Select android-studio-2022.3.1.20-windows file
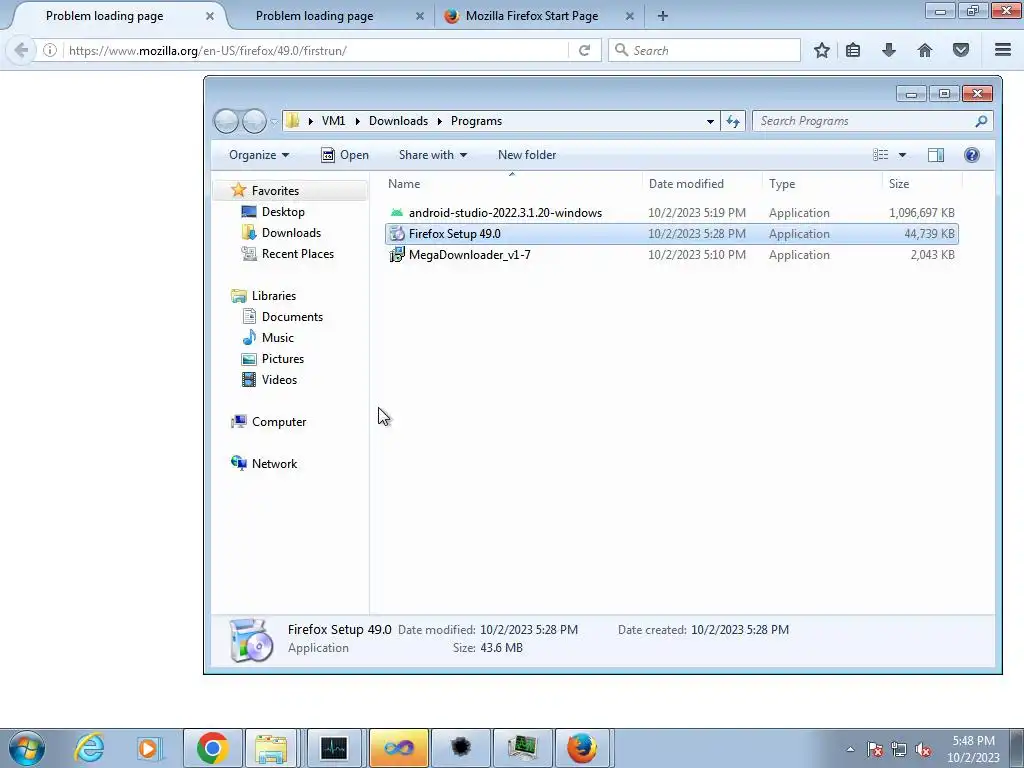 click(x=671, y=213)
